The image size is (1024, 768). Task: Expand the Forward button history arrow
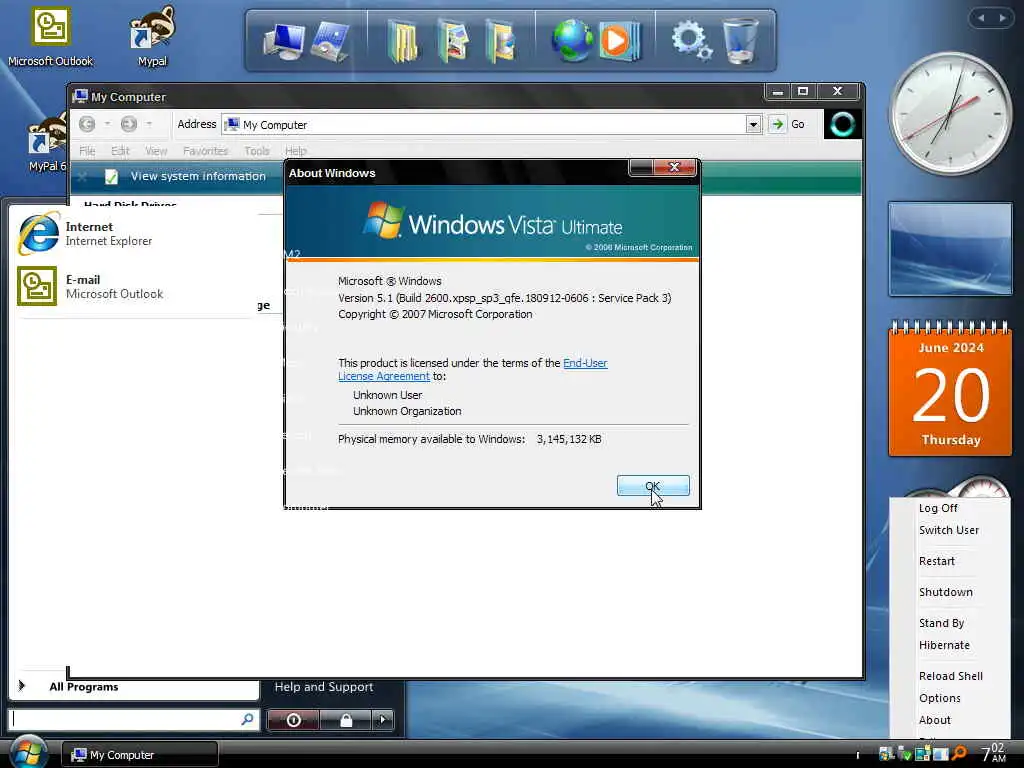pyautogui.click(x=149, y=123)
